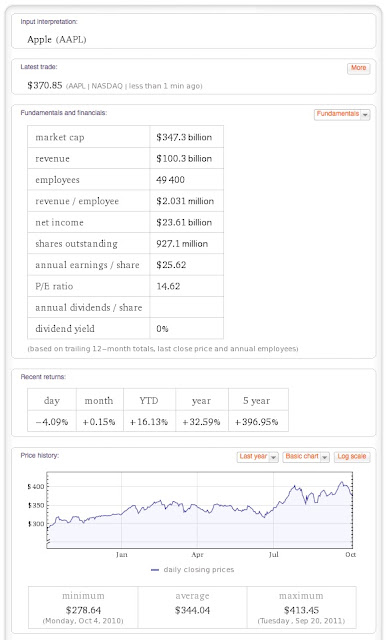Select the revenue row label
389x640 pixels.
[x=52, y=159]
